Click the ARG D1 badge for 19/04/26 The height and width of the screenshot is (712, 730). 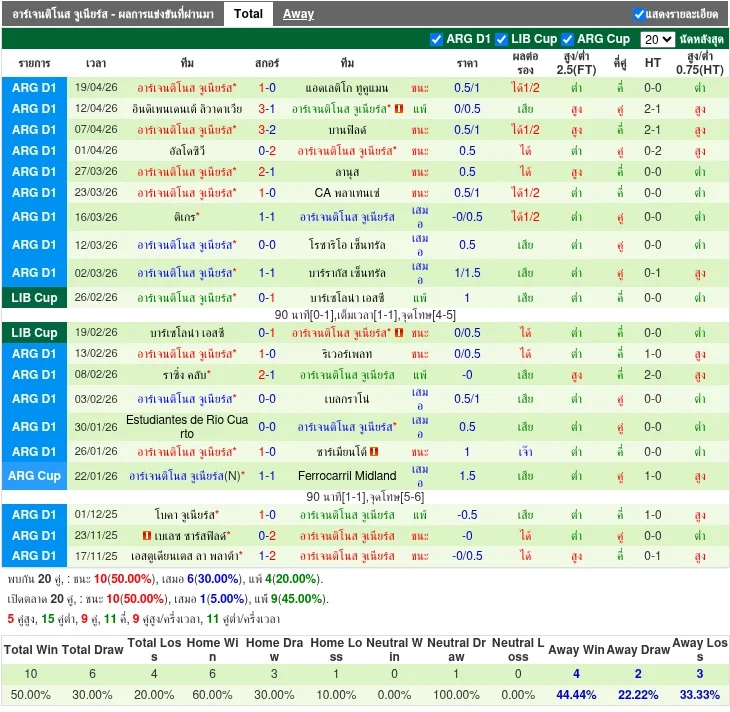coord(35,88)
